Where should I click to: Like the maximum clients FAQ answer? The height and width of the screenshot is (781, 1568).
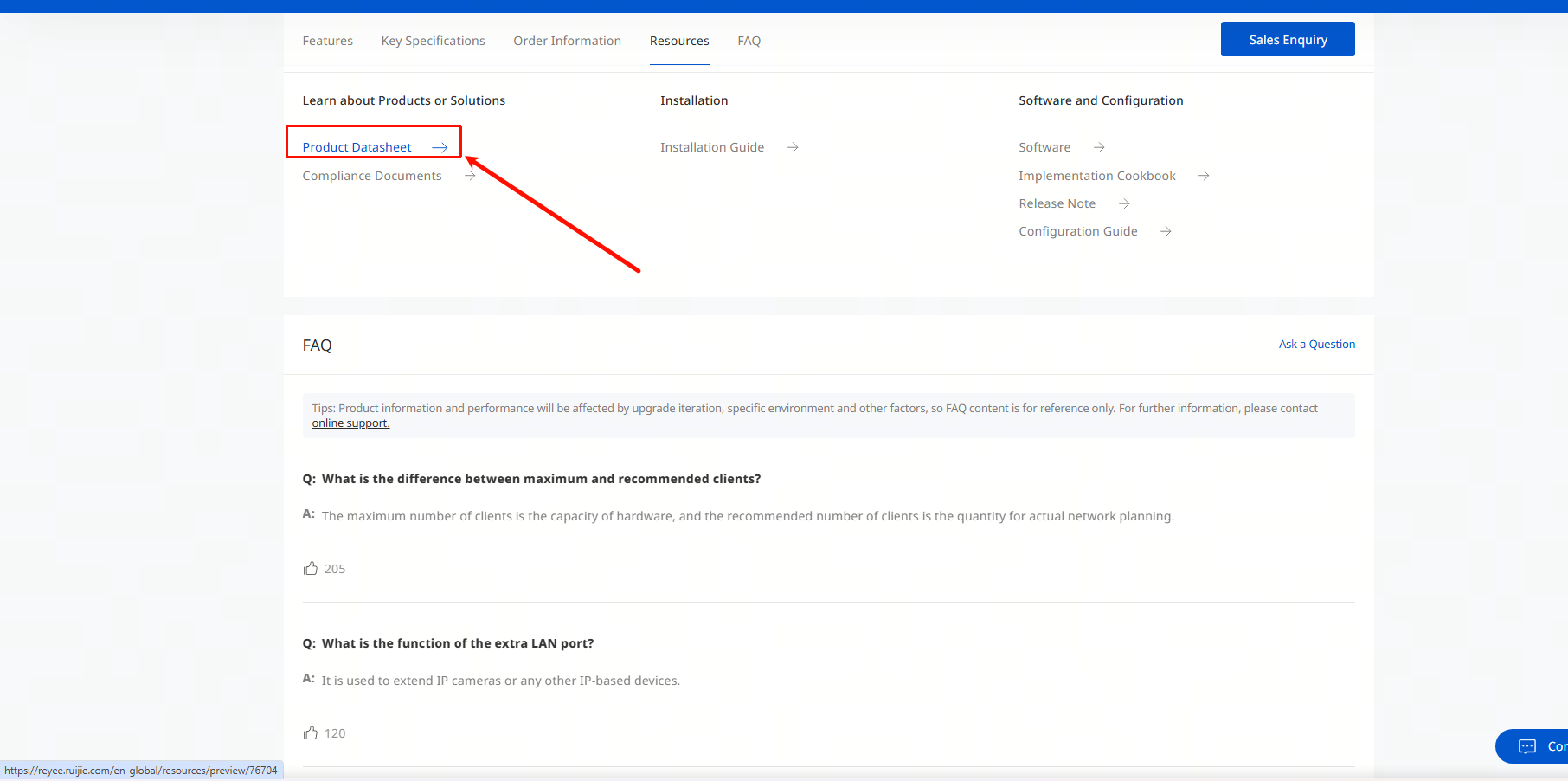(311, 569)
